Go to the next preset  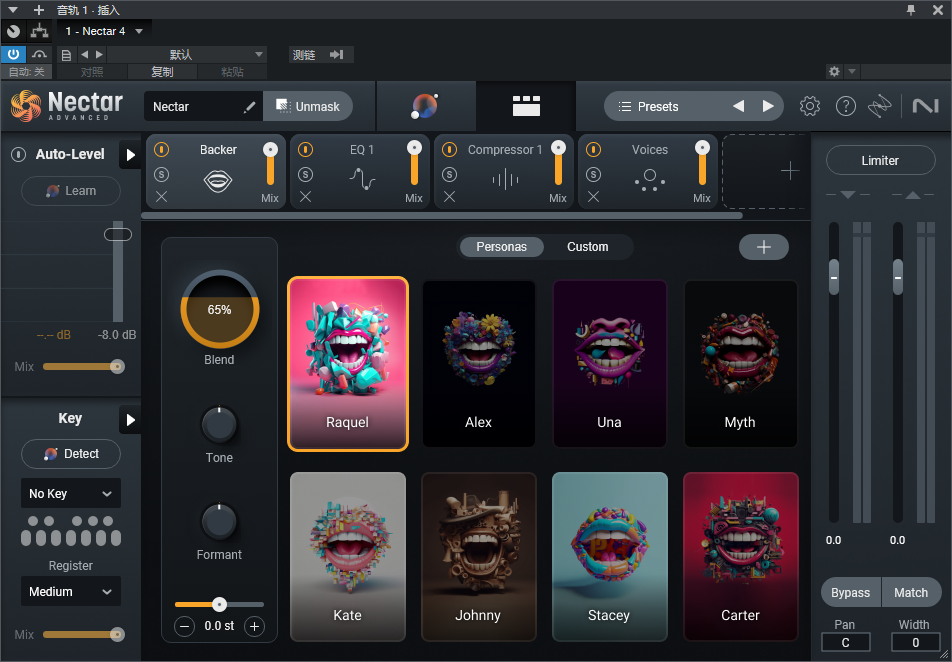768,106
